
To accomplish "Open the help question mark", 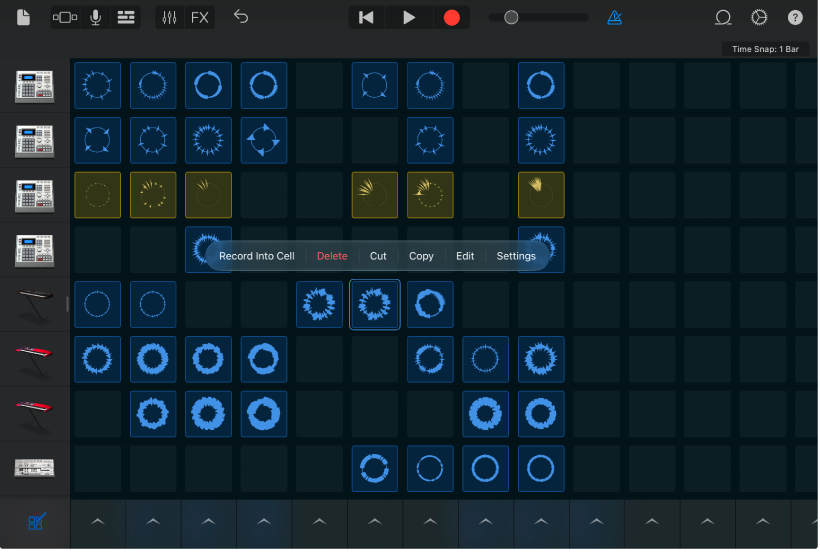I will point(795,17).
